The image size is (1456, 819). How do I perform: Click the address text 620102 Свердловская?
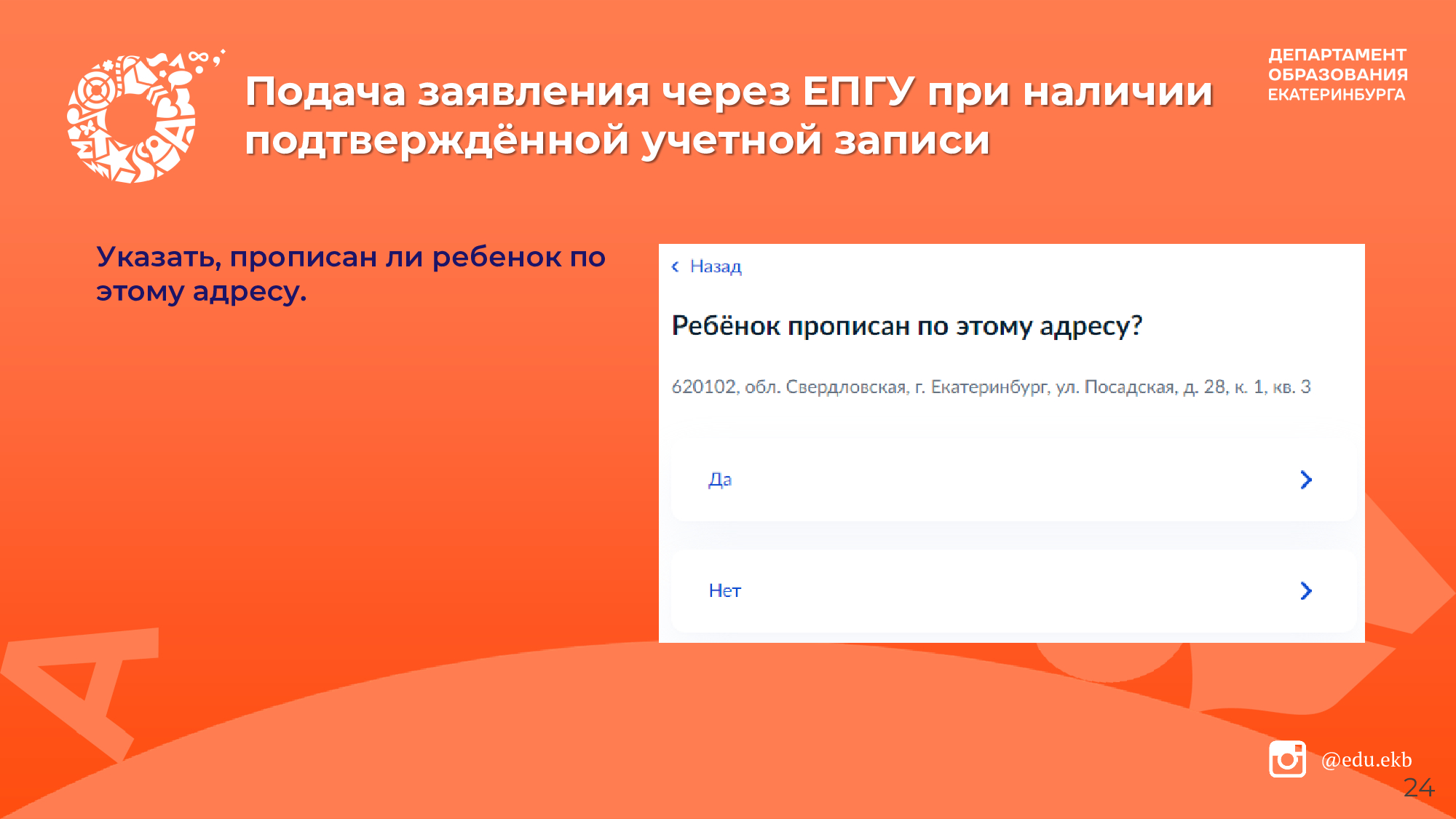point(990,387)
